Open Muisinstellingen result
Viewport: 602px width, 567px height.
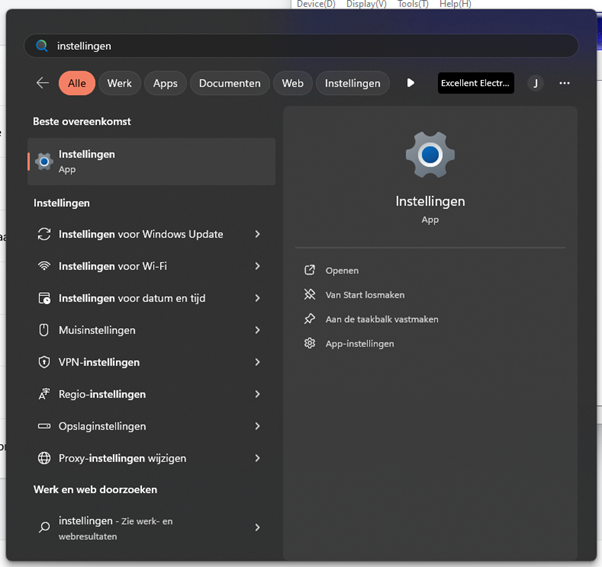pos(151,330)
